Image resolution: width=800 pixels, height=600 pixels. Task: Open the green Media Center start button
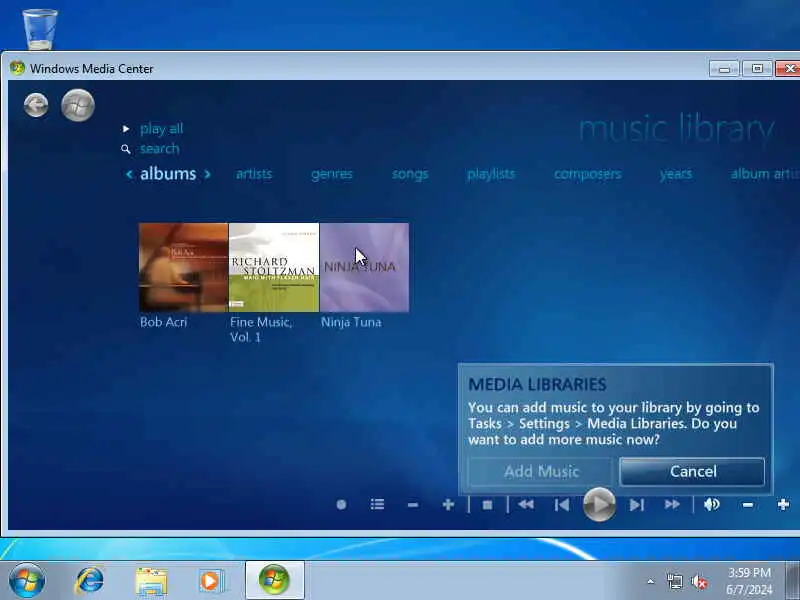(78, 106)
